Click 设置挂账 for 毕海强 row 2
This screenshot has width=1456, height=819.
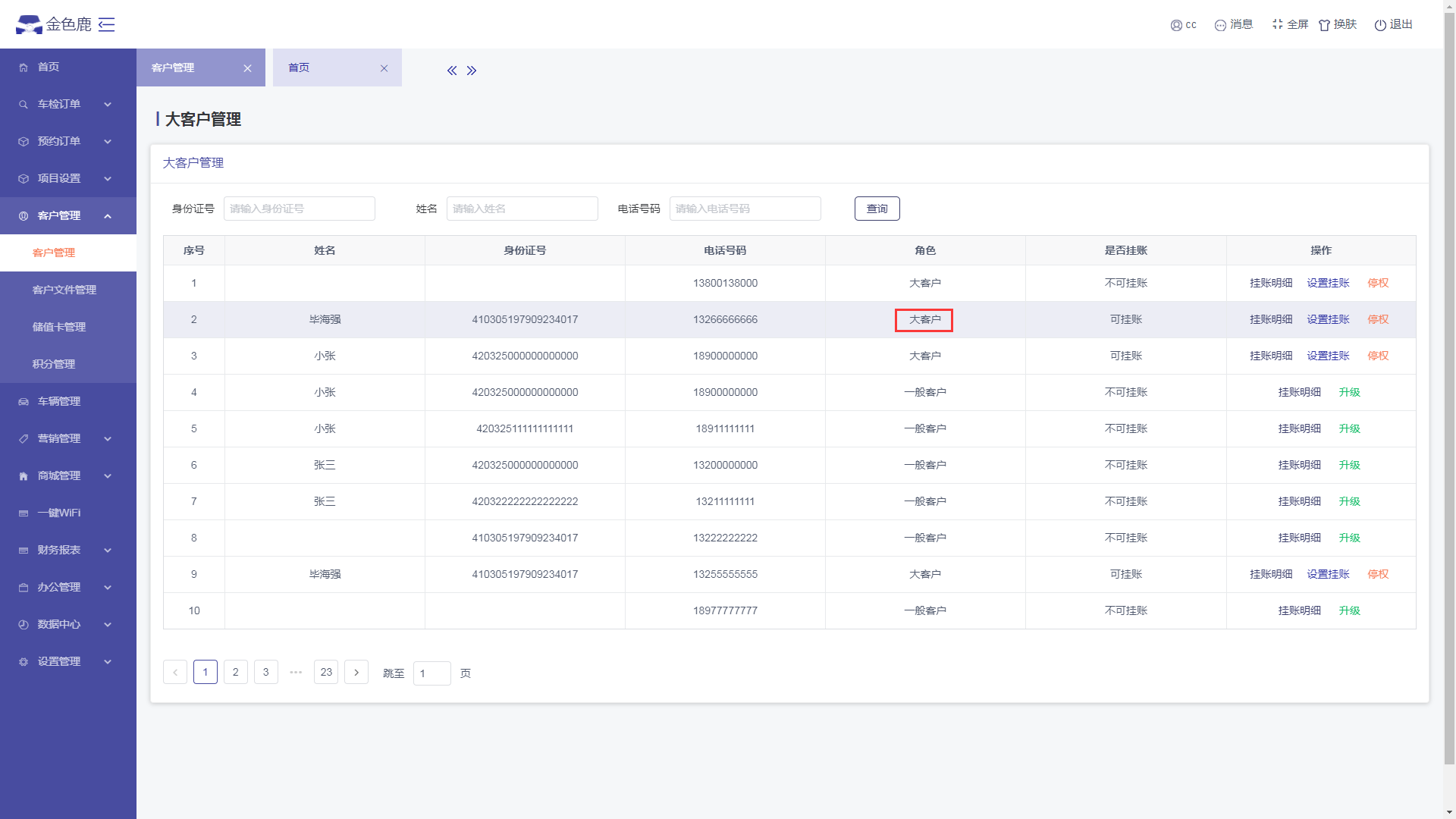(x=1328, y=319)
